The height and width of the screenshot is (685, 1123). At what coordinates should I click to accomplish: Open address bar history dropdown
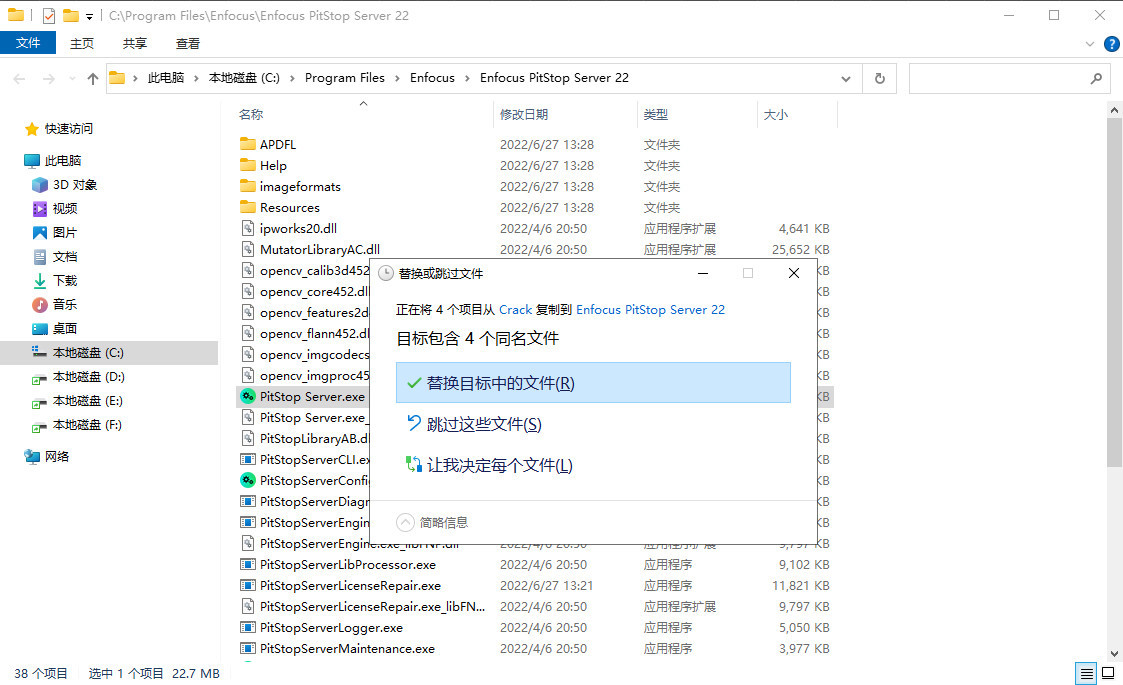point(846,79)
